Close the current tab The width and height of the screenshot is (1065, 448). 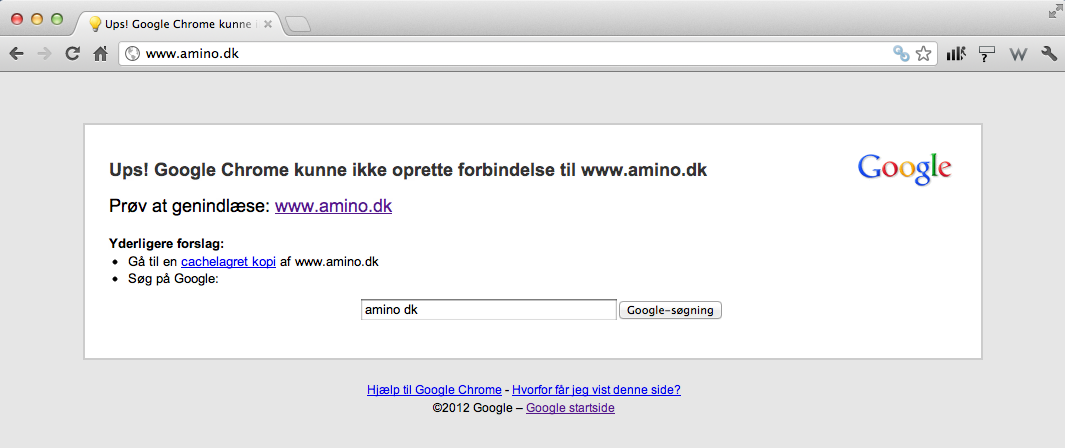[268, 23]
